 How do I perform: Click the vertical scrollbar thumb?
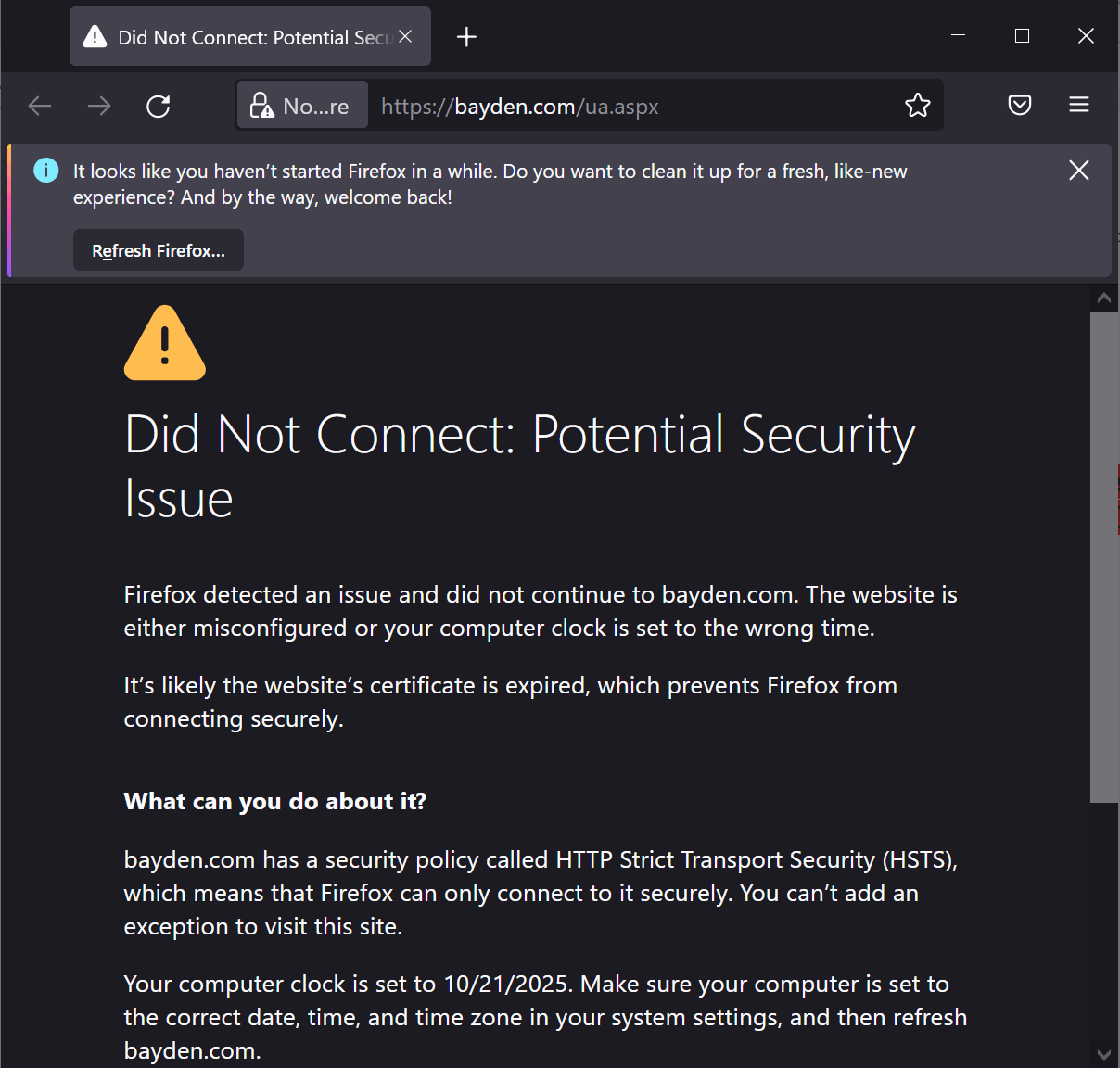click(x=1104, y=556)
